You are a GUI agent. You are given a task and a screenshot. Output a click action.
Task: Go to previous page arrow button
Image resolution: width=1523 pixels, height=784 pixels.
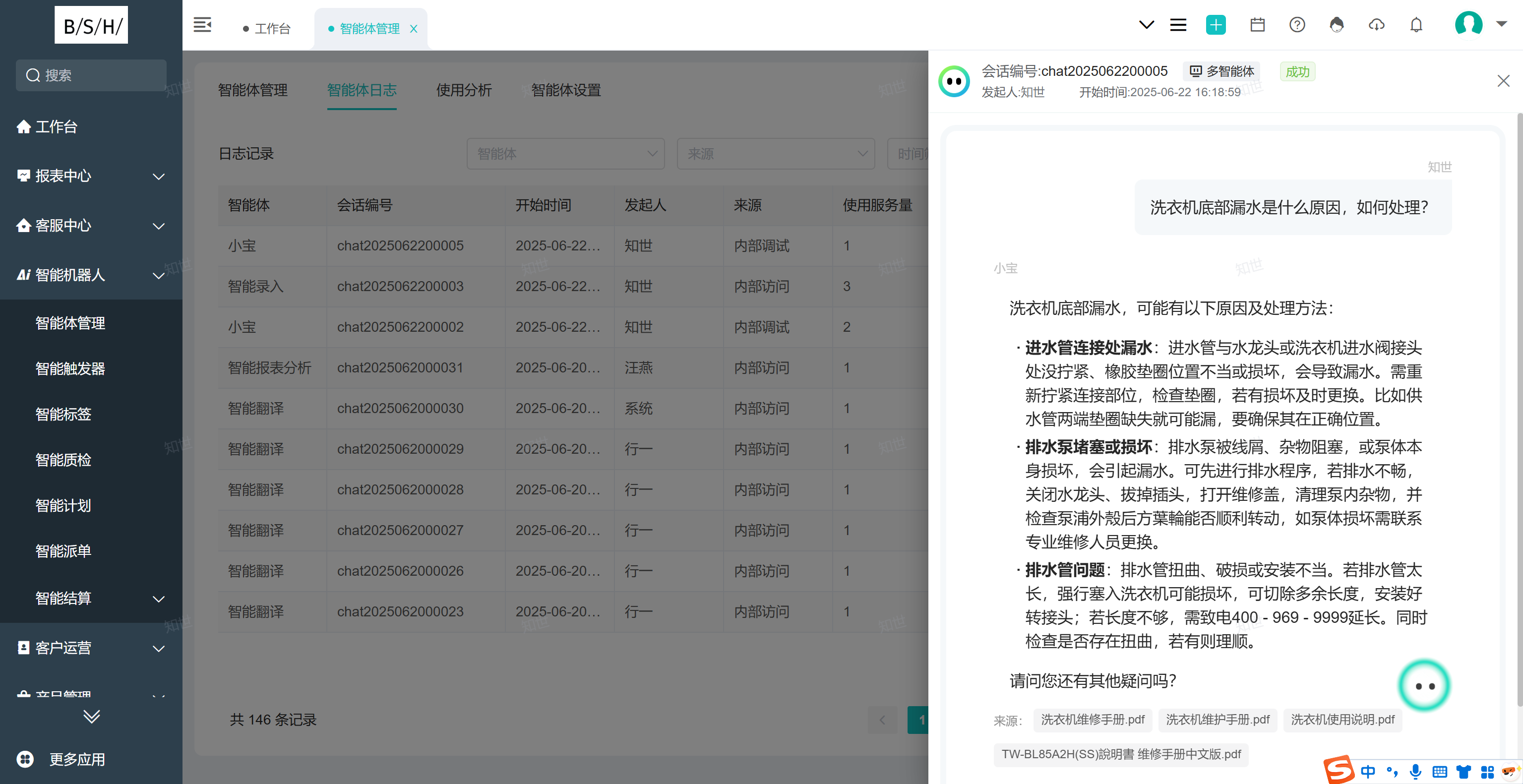tap(883, 720)
